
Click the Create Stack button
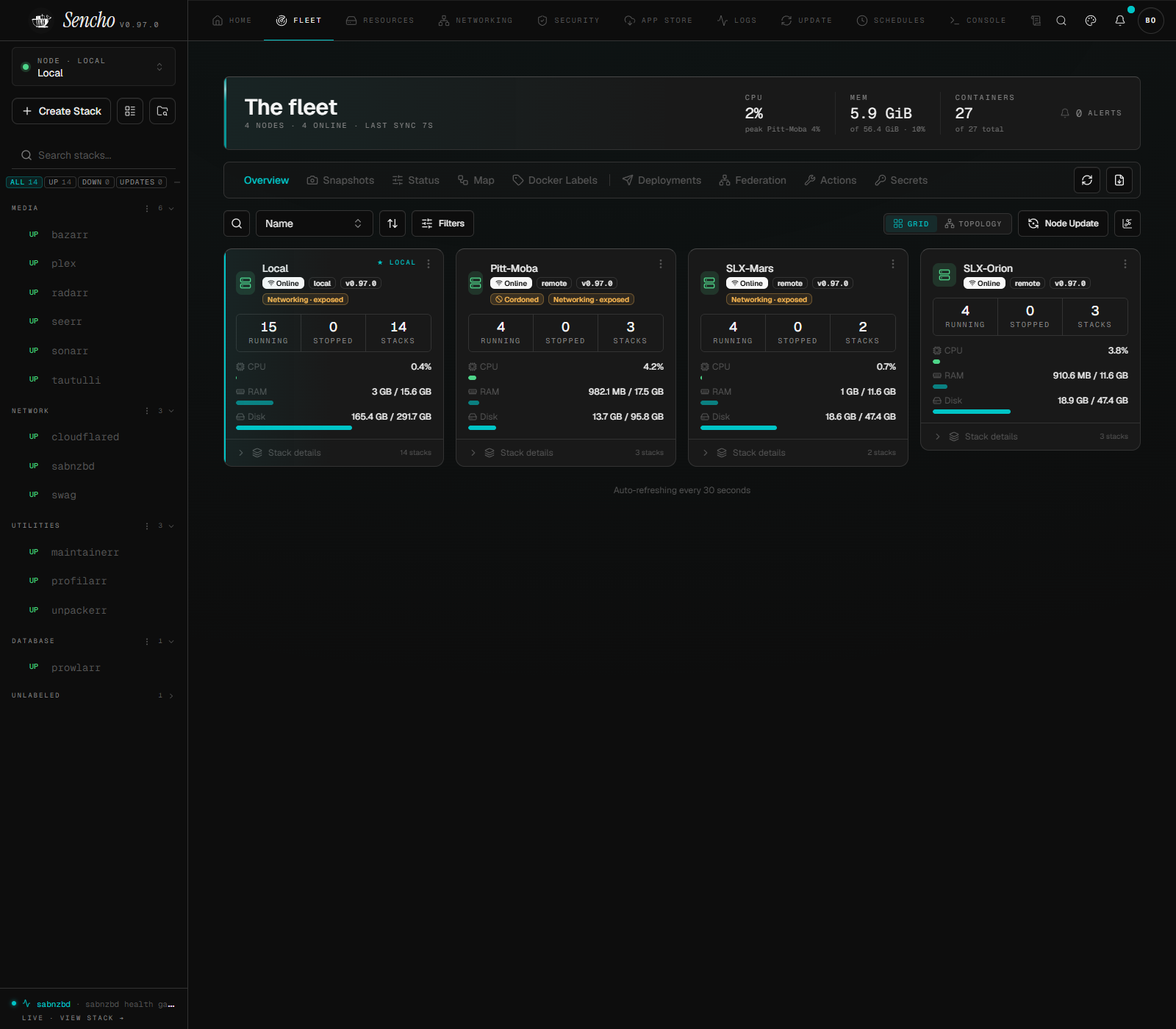pyautogui.click(x=62, y=111)
